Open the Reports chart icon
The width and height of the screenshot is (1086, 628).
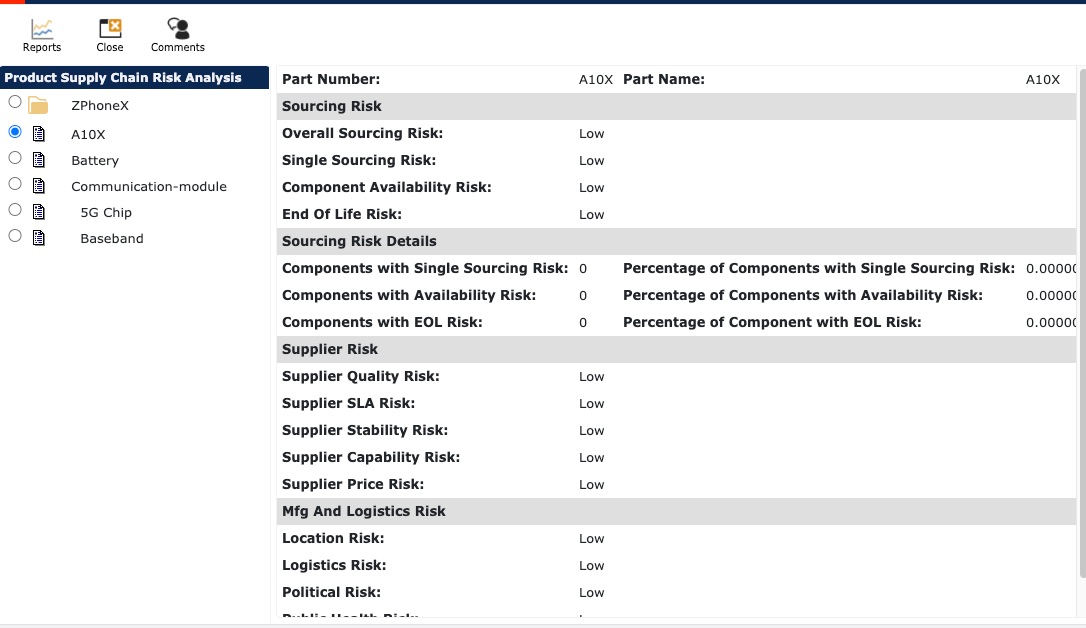42,28
